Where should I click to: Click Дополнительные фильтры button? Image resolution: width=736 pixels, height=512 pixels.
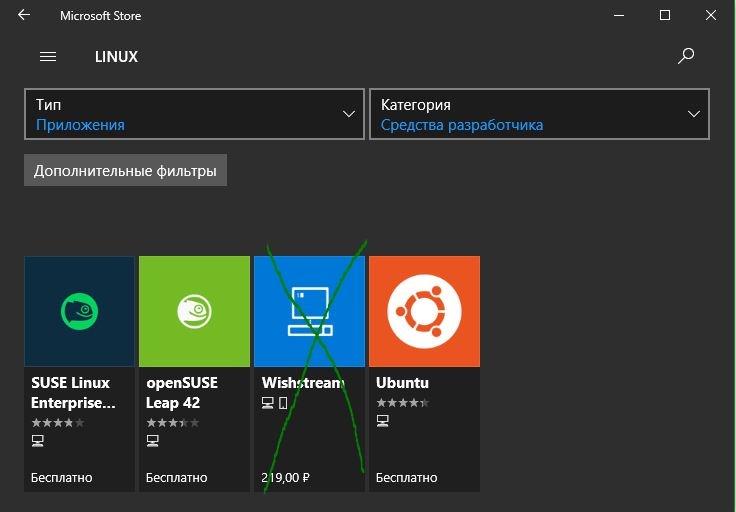pos(125,170)
